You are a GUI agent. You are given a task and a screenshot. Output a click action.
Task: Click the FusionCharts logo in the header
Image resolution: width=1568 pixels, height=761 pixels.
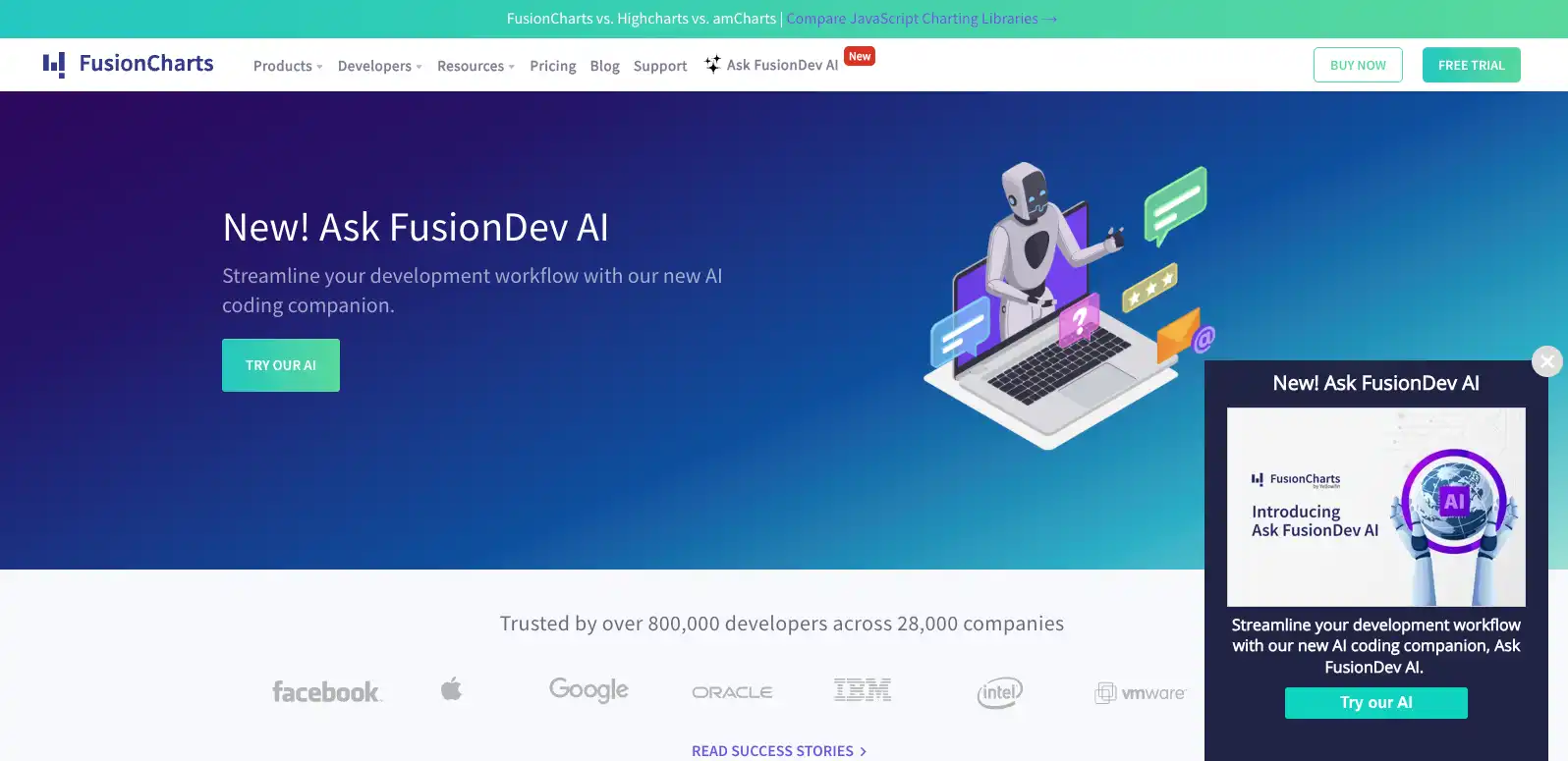click(128, 65)
